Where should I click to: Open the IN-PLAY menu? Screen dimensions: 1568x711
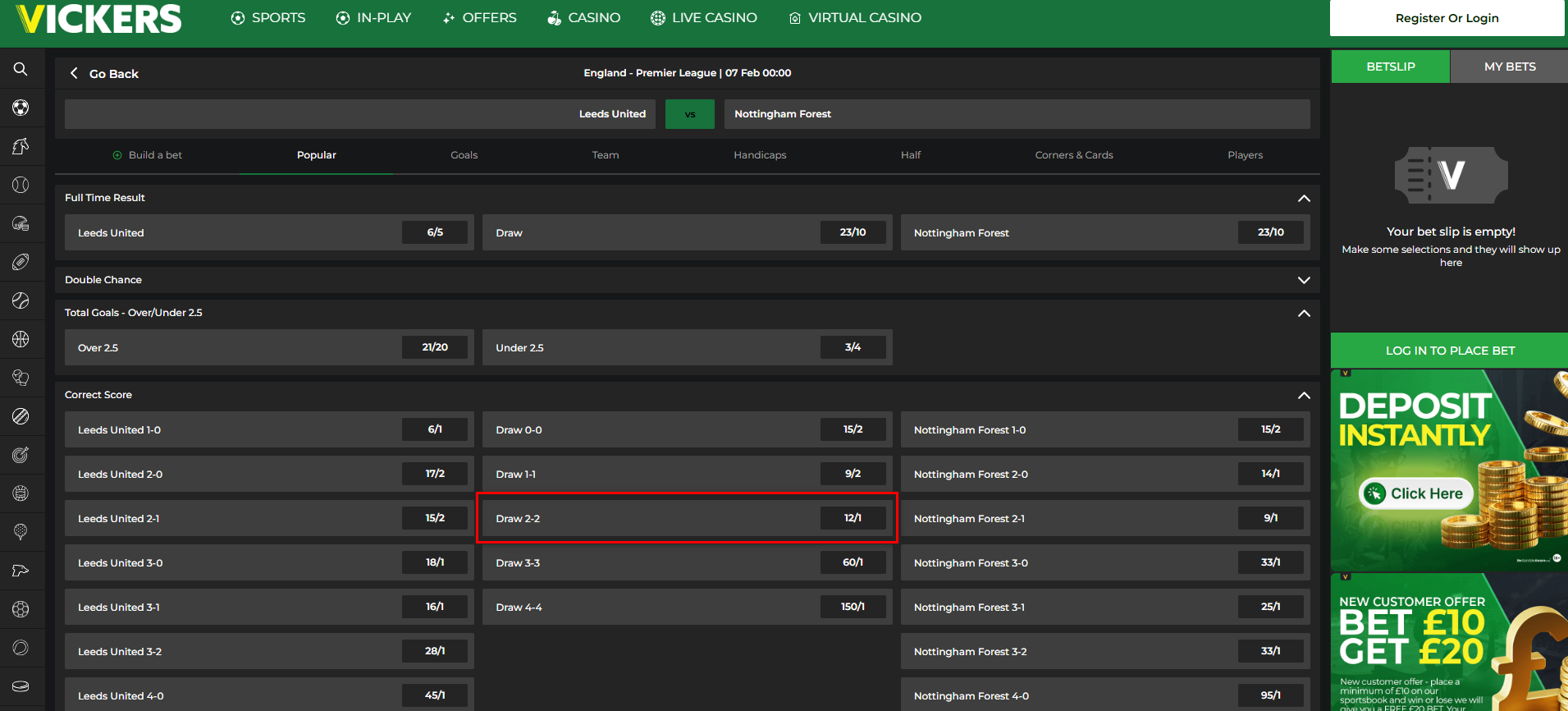(x=373, y=18)
